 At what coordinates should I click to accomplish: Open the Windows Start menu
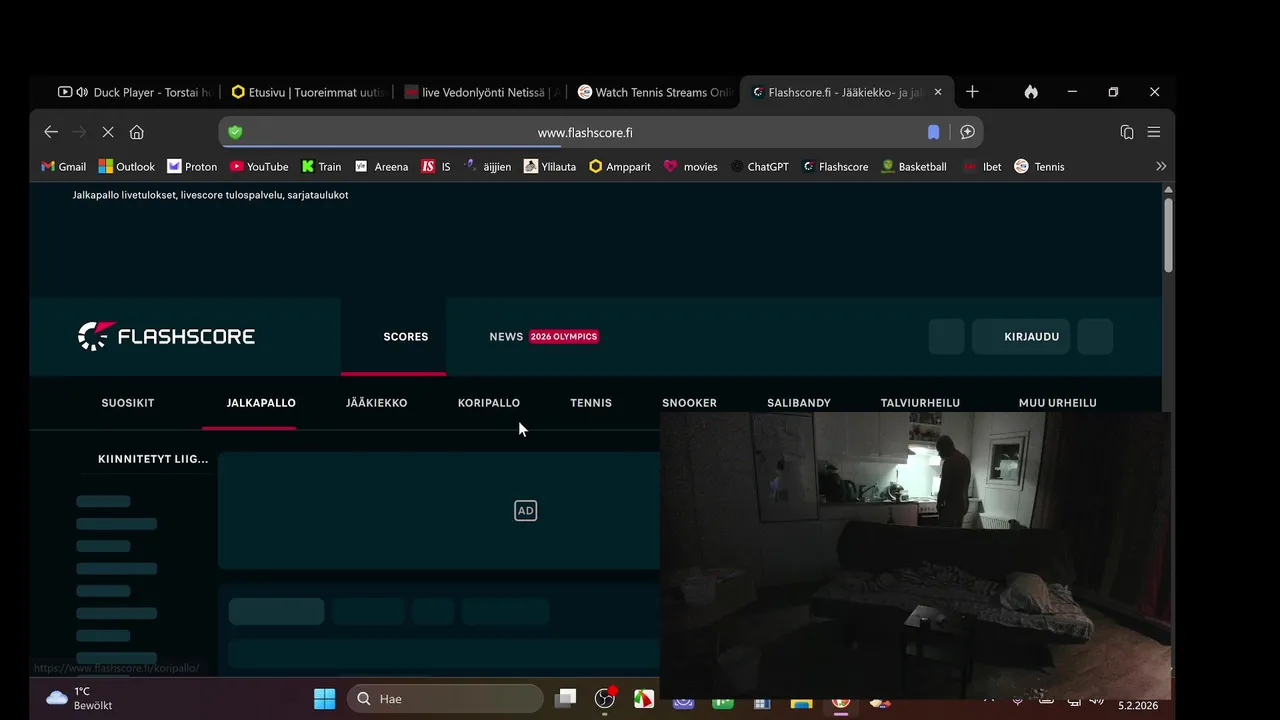click(325, 699)
